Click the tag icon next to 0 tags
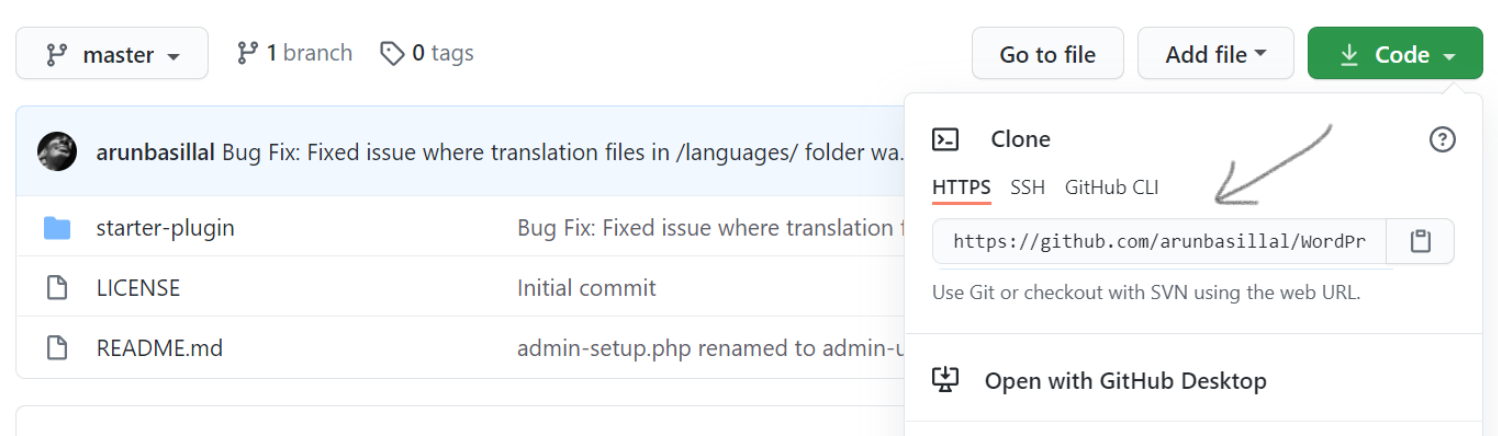The height and width of the screenshot is (436, 1498). click(392, 53)
